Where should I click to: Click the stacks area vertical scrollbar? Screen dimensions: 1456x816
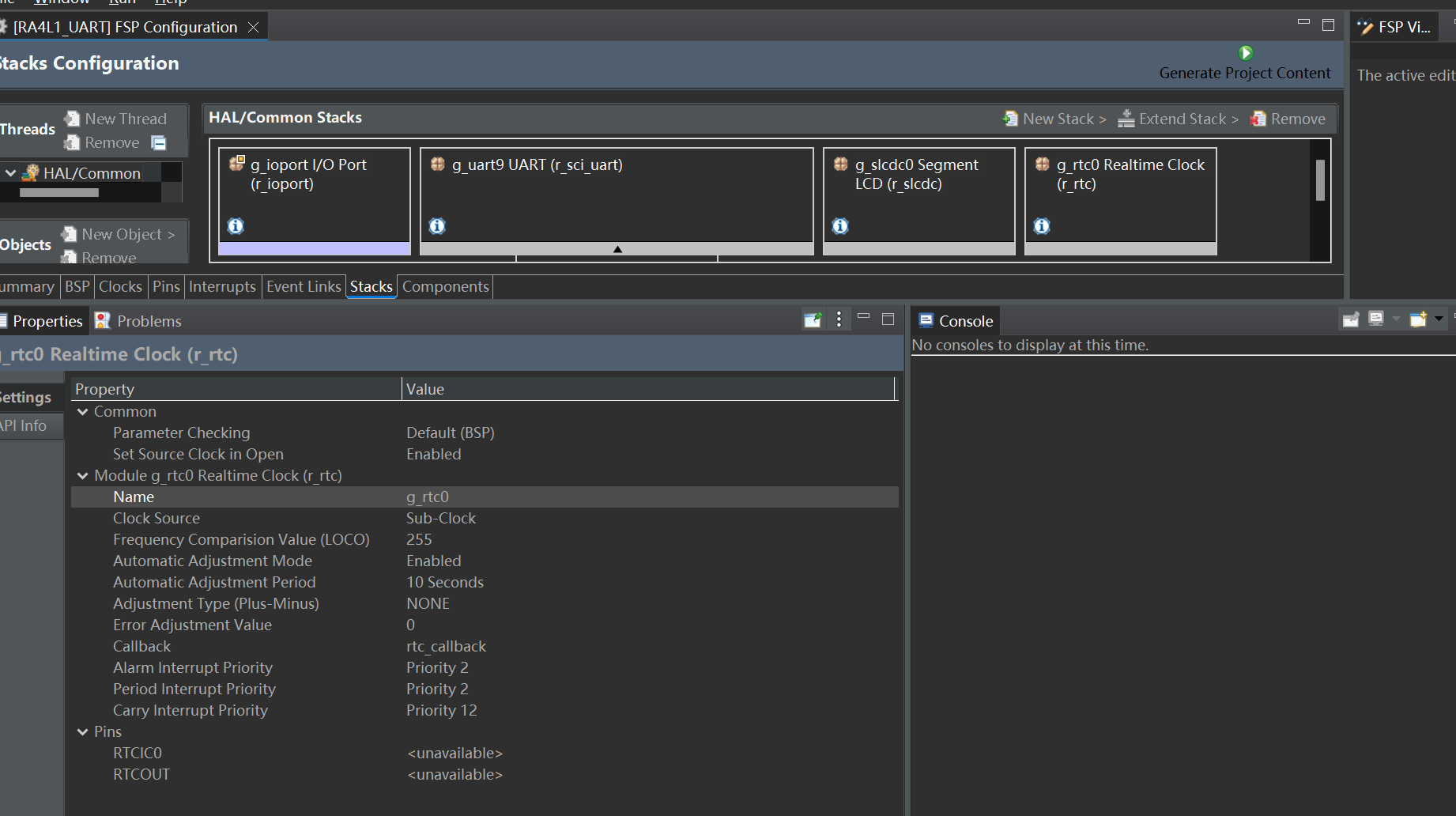tap(1320, 180)
